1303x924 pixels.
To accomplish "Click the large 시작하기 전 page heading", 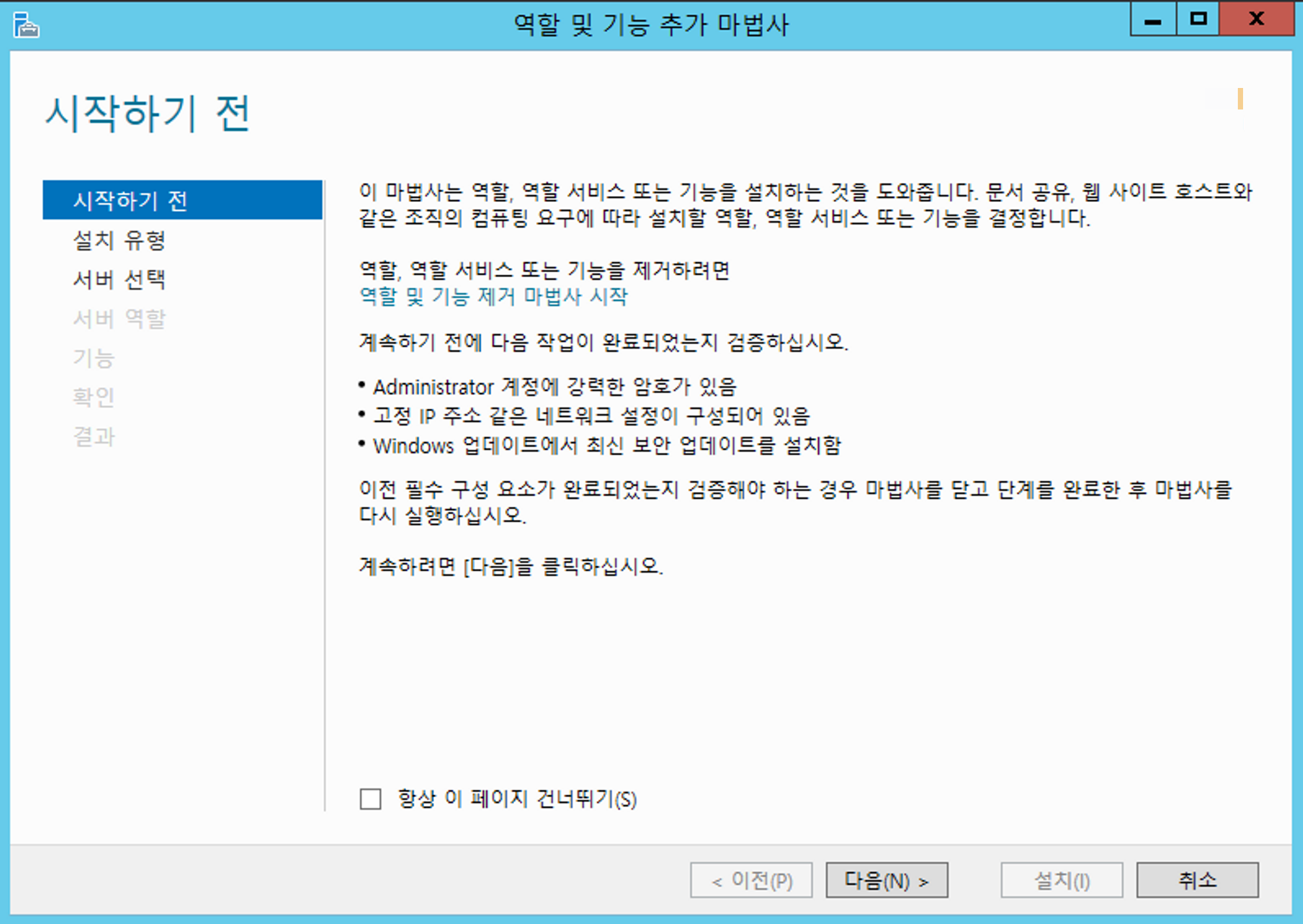I will click(147, 113).
